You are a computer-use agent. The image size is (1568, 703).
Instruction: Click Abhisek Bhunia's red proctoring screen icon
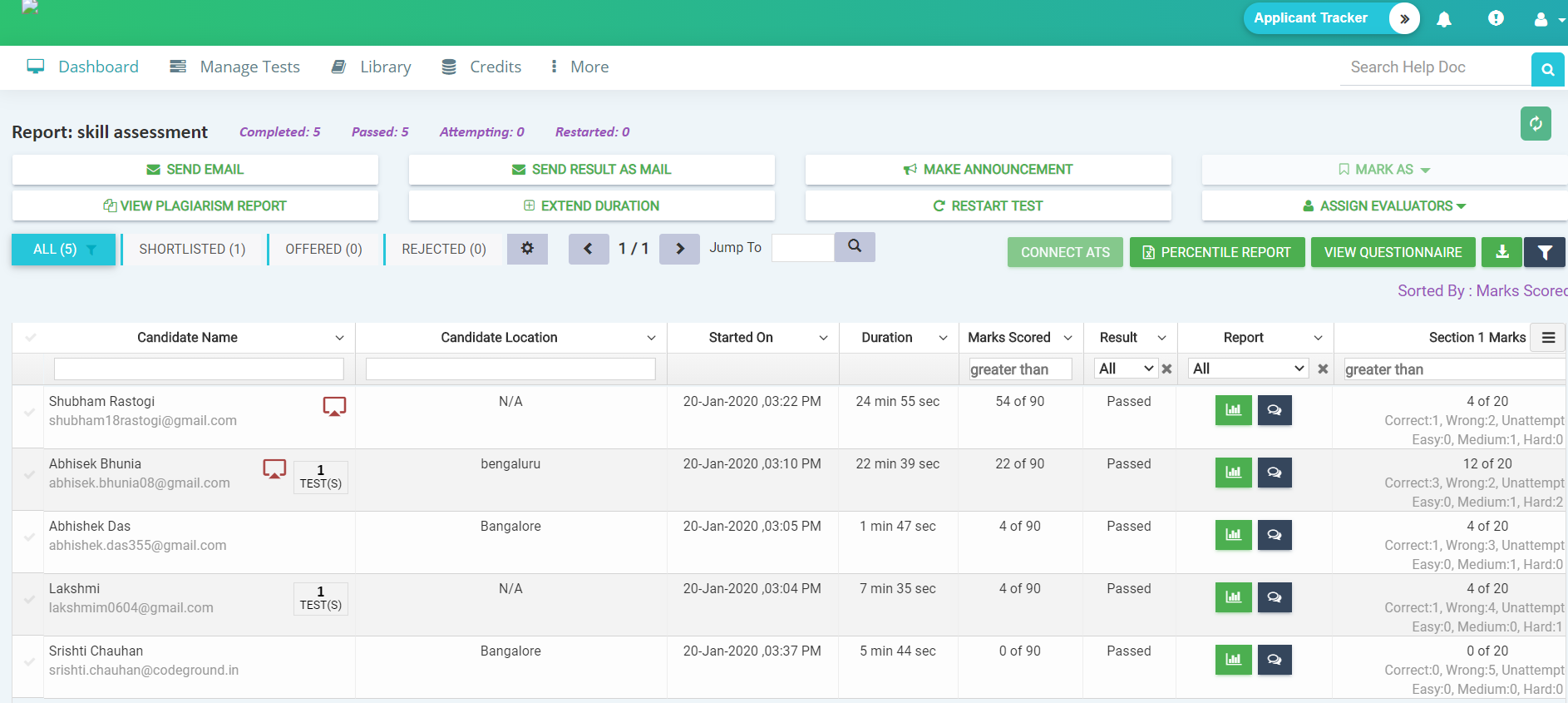(x=274, y=469)
